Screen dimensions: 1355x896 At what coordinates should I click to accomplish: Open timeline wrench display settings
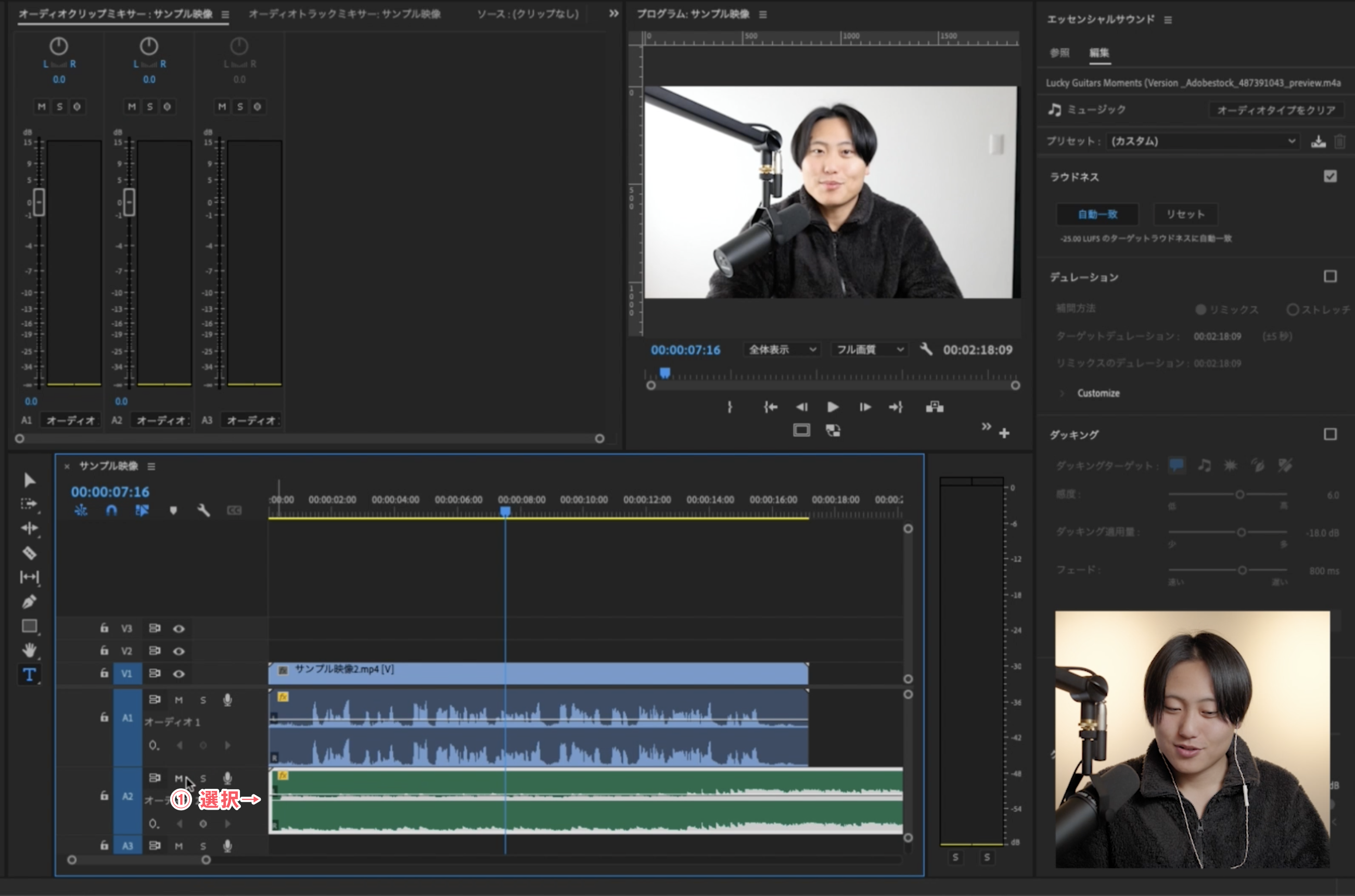coord(203,510)
